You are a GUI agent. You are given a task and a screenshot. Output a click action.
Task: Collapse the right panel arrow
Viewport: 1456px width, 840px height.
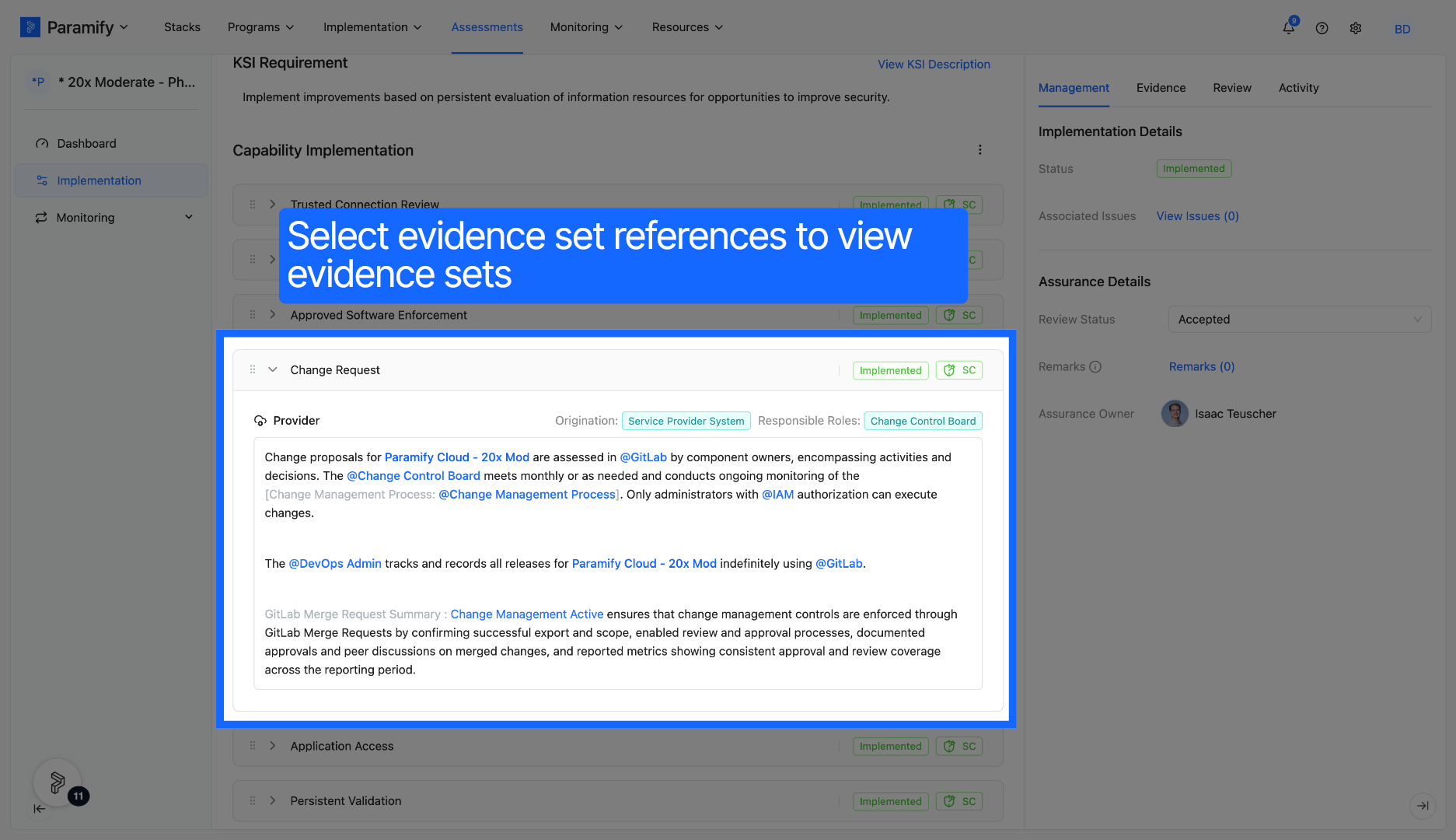(x=1423, y=806)
